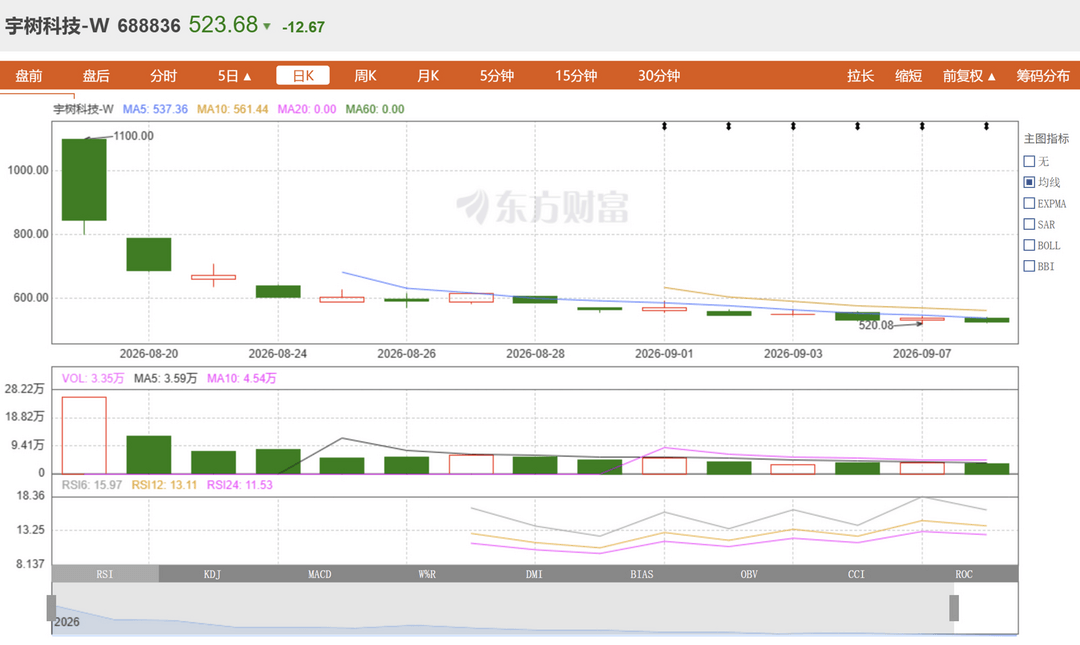
Task: Check the 无 indicator option
Action: [1029, 161]
